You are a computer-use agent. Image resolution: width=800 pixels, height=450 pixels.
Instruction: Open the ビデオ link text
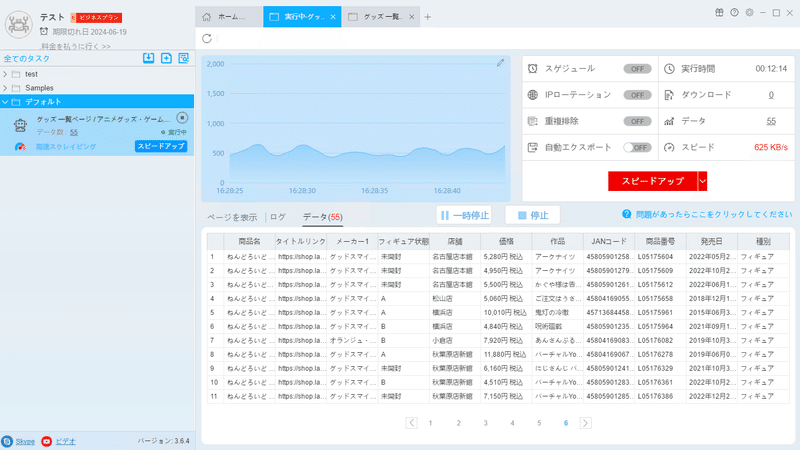point(65,442)
